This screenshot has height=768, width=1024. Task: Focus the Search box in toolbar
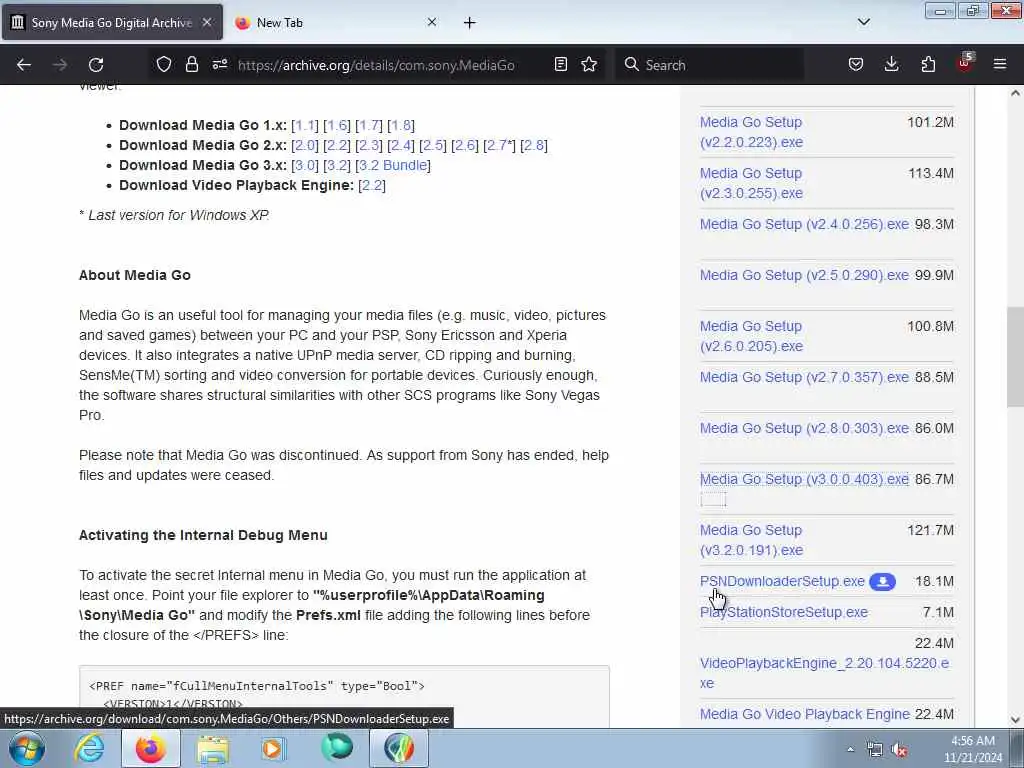[x=709, y=65]
